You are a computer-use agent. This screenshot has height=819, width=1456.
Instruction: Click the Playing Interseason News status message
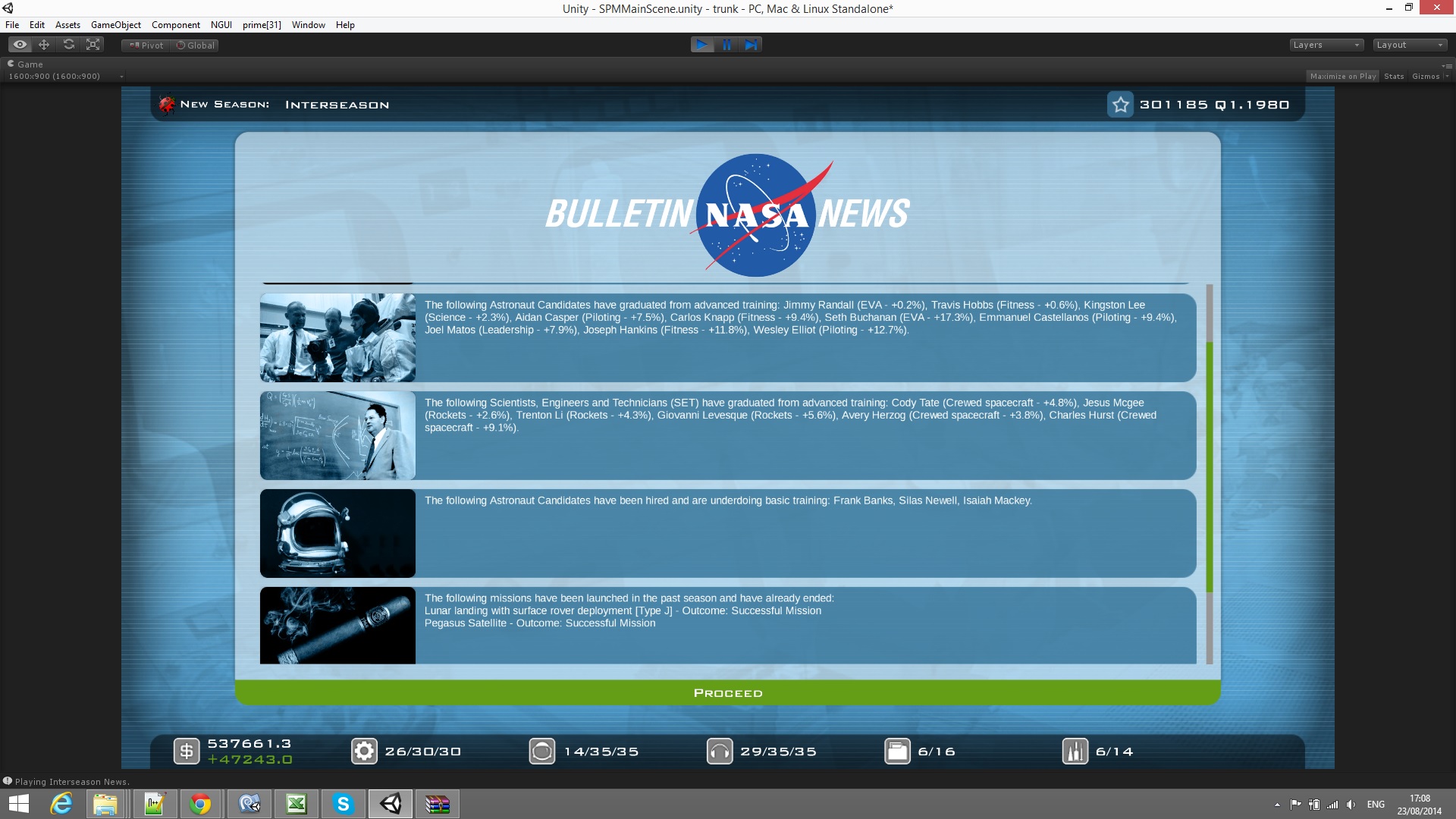pos(72,782)
